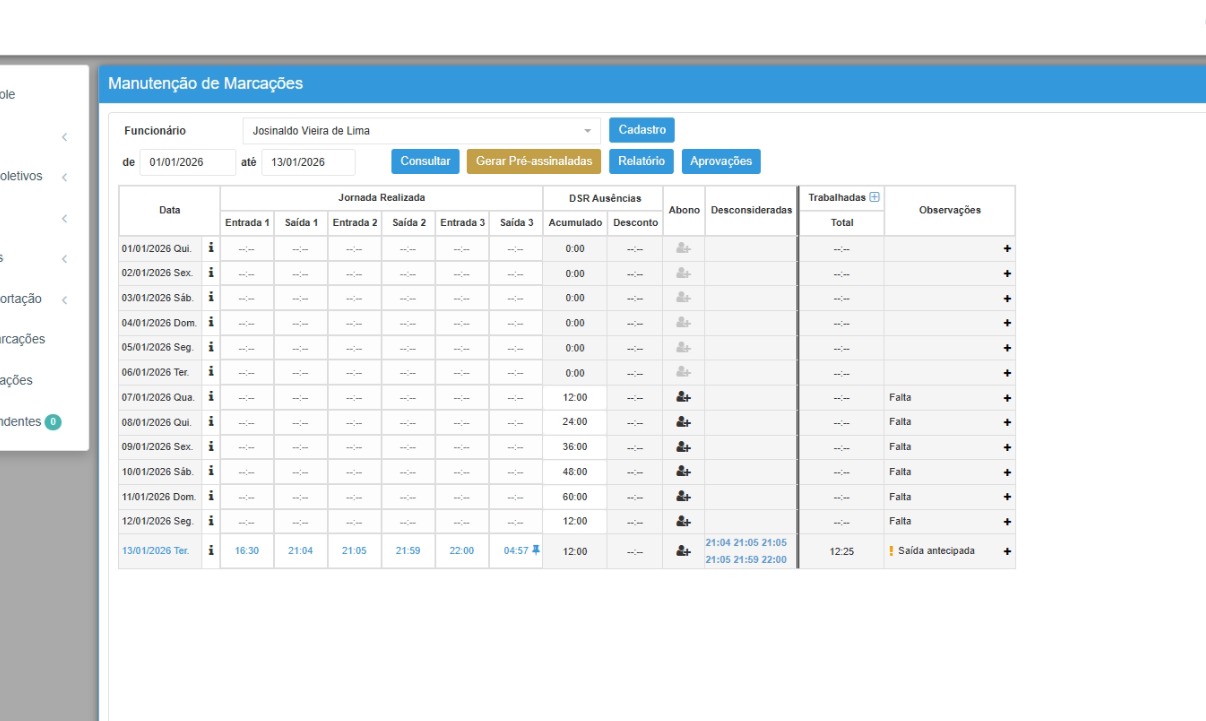Expand sidebar 'ortação' submenu chevron
This screenshot has width=1206, height=721.
(x=64, y=300)
